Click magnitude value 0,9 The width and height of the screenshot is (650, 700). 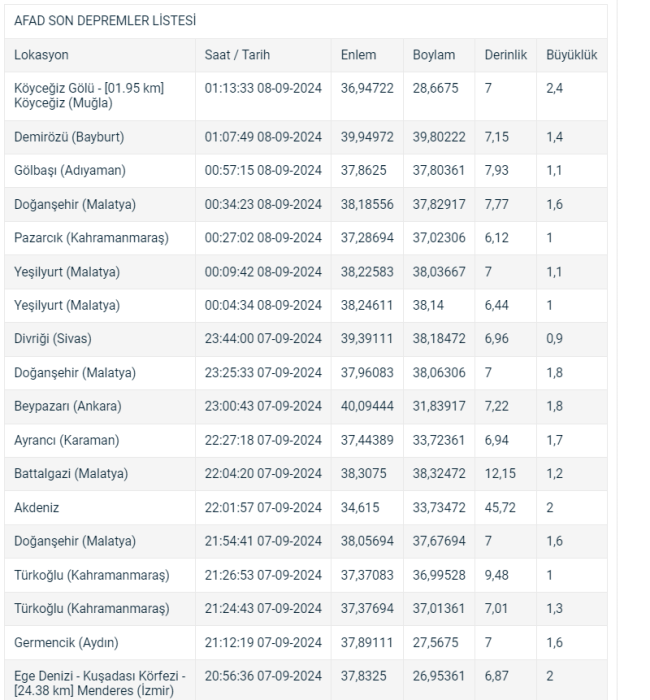(x=554, y=338)
